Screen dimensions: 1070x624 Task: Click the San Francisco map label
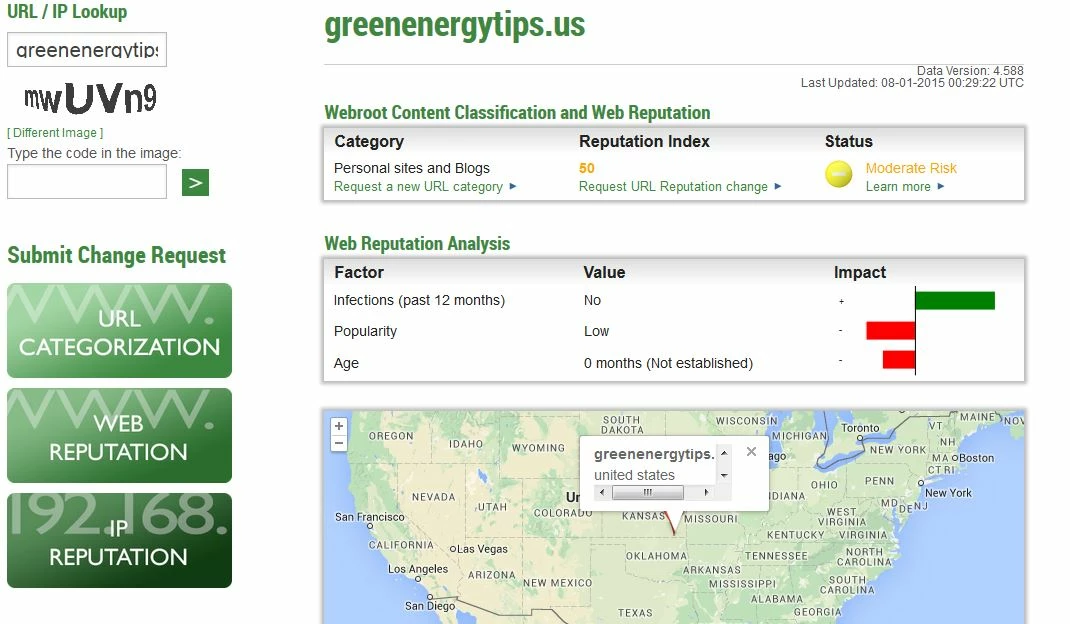tap(369, 517)
